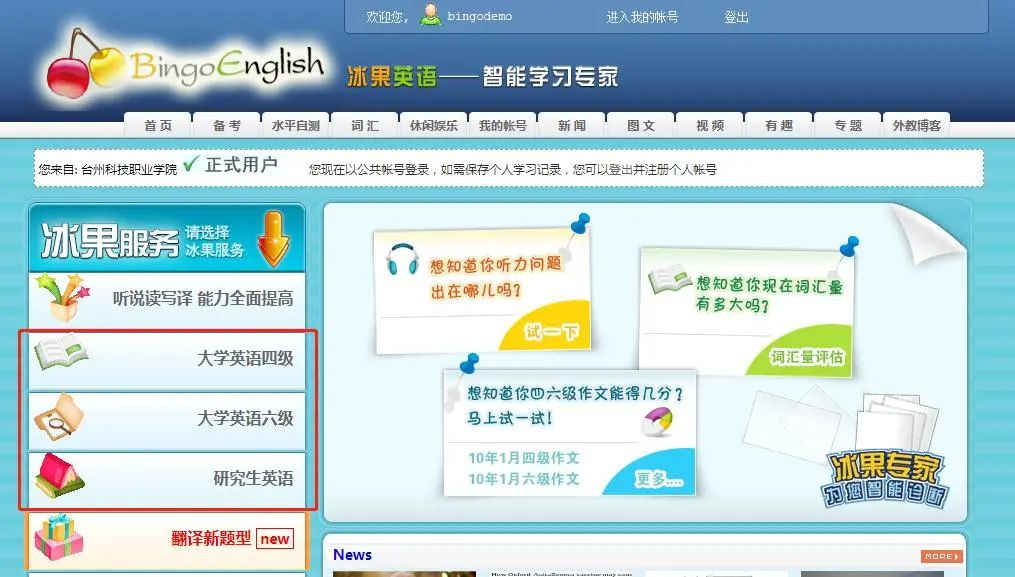
Task: Click the gift box icon beside 翻译新题型
Action: click(x=59, y=537)
